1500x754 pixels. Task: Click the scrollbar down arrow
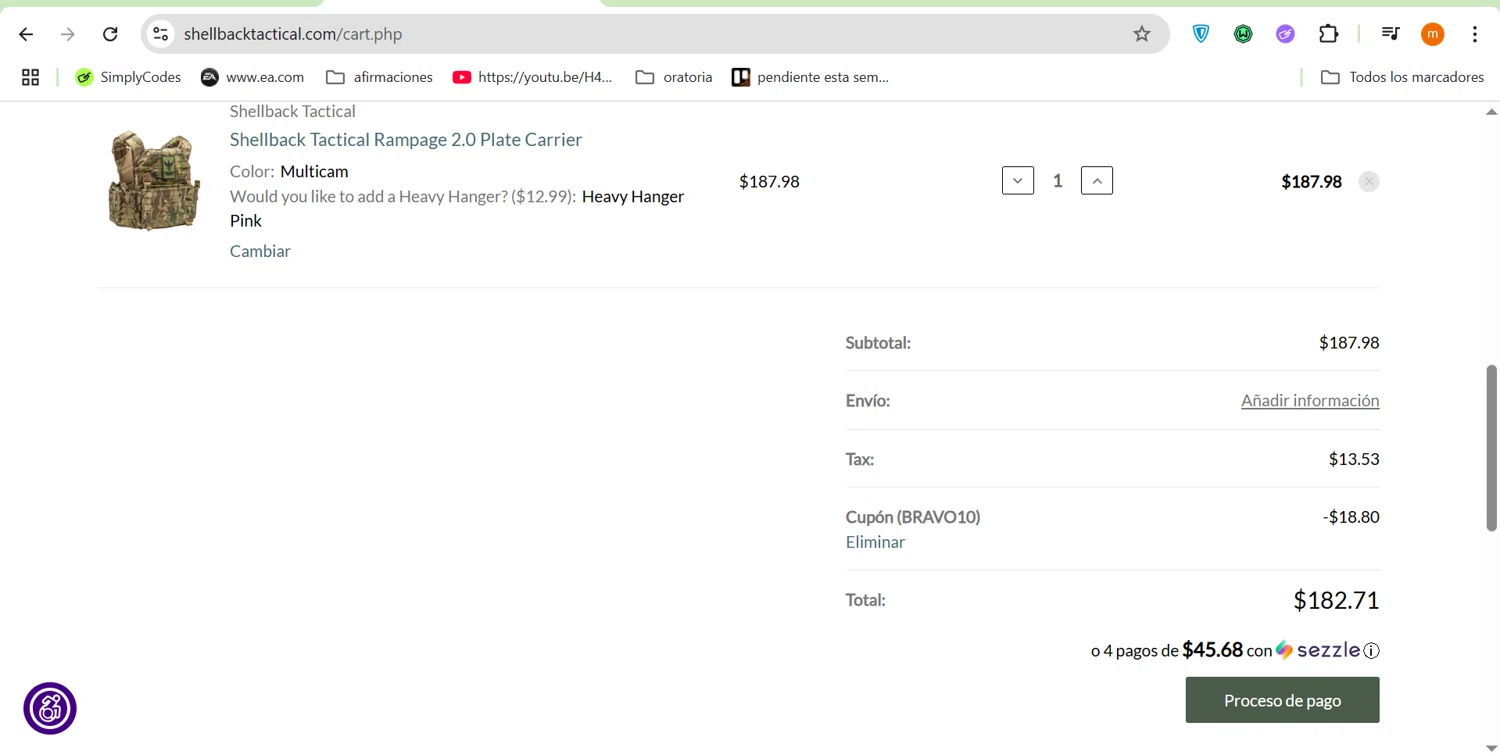click(x=1491, y=747)
